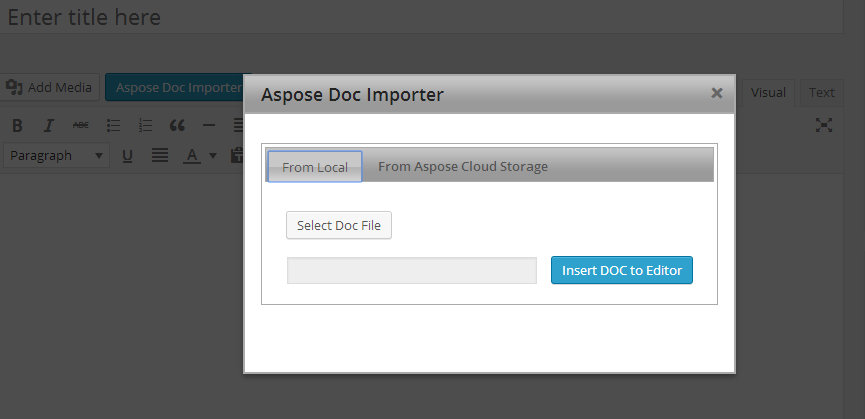Toggle underline formatting
Screen dimensions: 865x419
[127, 156]
